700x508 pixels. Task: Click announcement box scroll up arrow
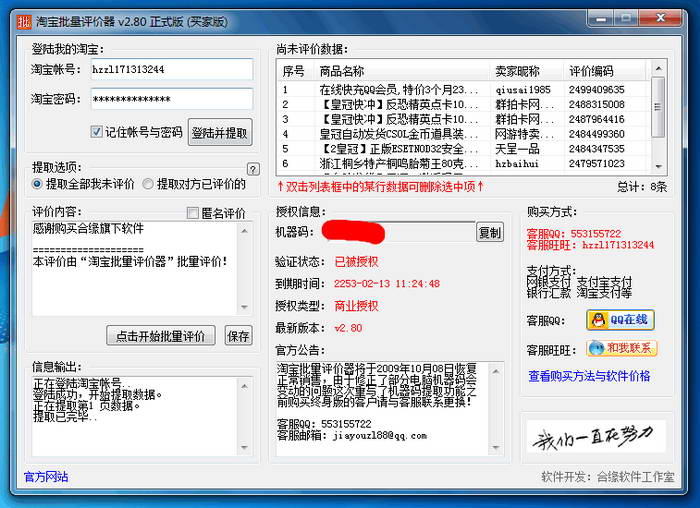(496, 371)
